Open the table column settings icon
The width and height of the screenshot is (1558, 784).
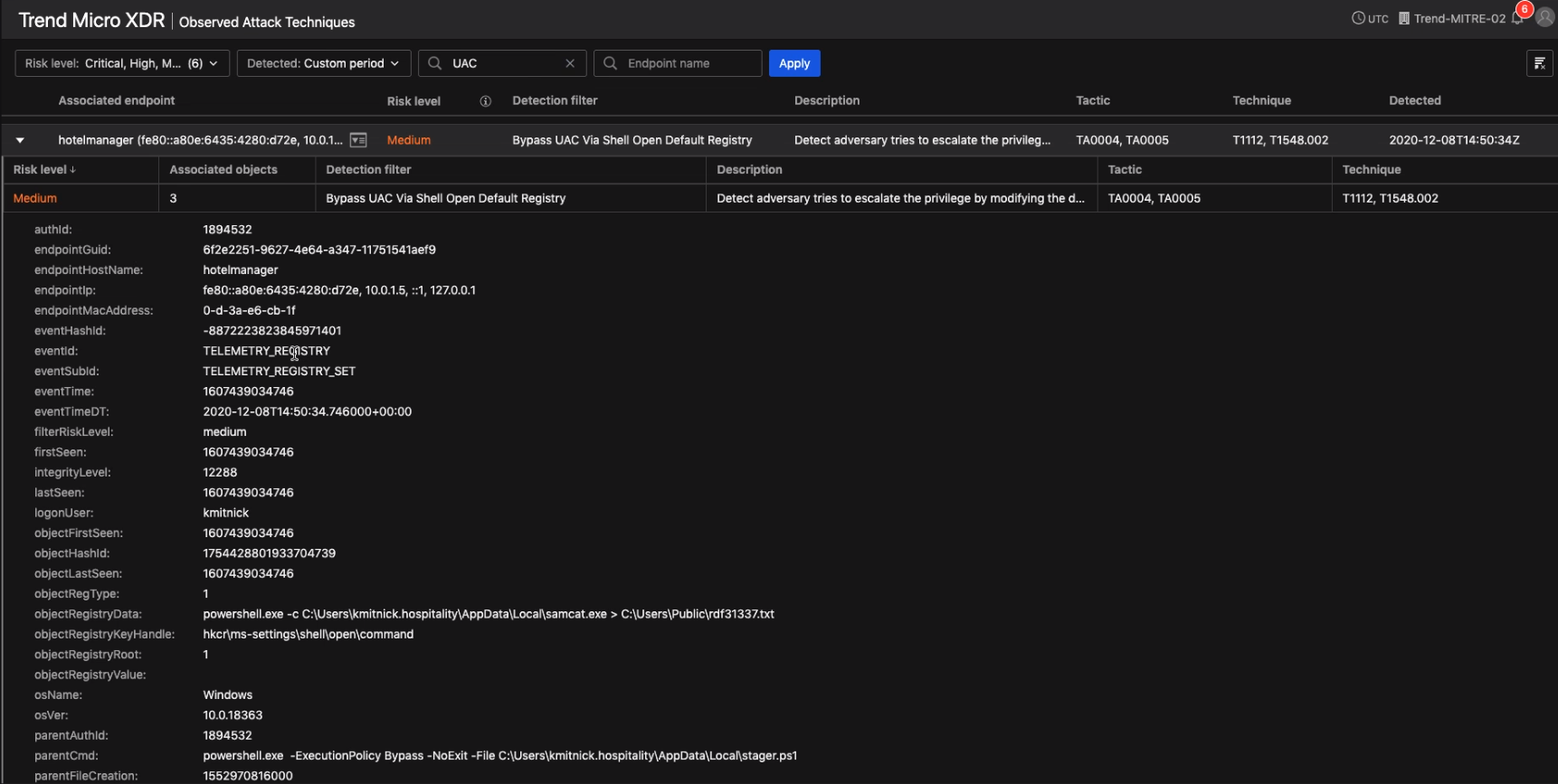[x=1539, y=63]
